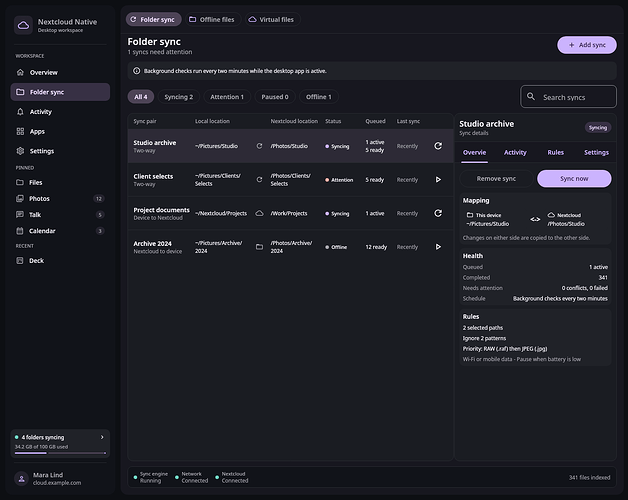Select the Archive 2024 sync row
This screenshot has width=628, height=500.
(x=290, y=247)
